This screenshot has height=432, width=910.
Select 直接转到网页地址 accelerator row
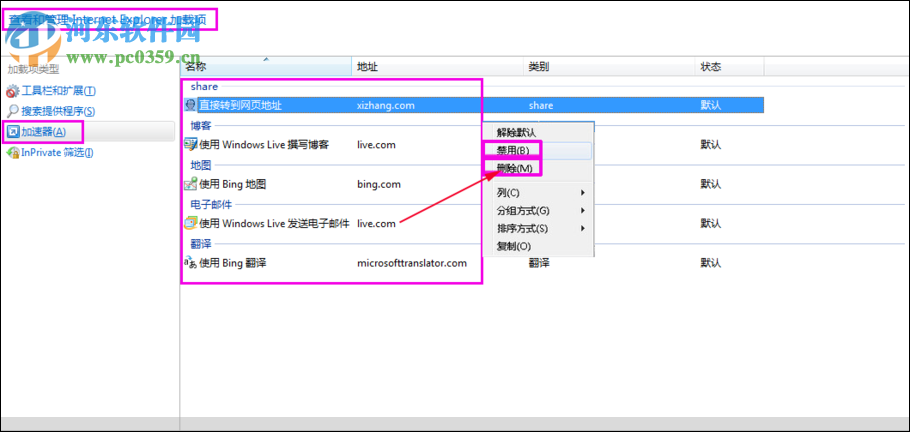coord(472,105)
